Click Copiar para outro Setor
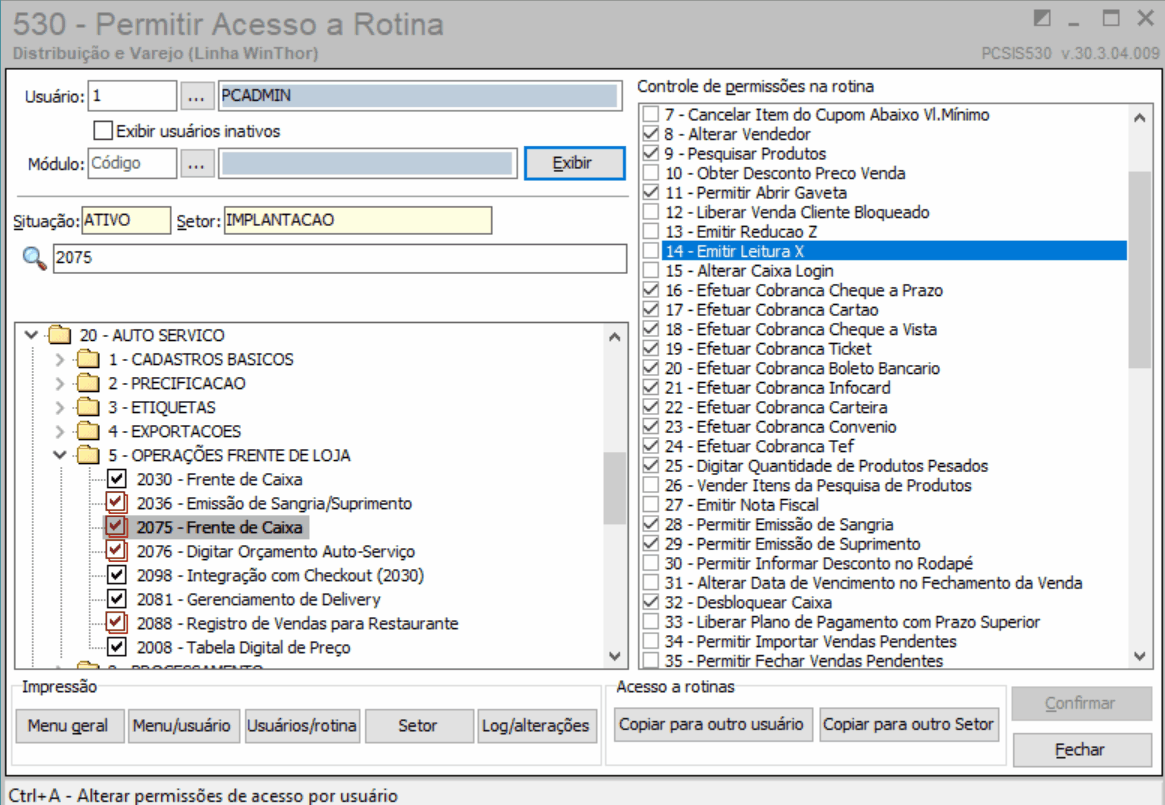This screenshot has height=805, width=1165. 909,724
